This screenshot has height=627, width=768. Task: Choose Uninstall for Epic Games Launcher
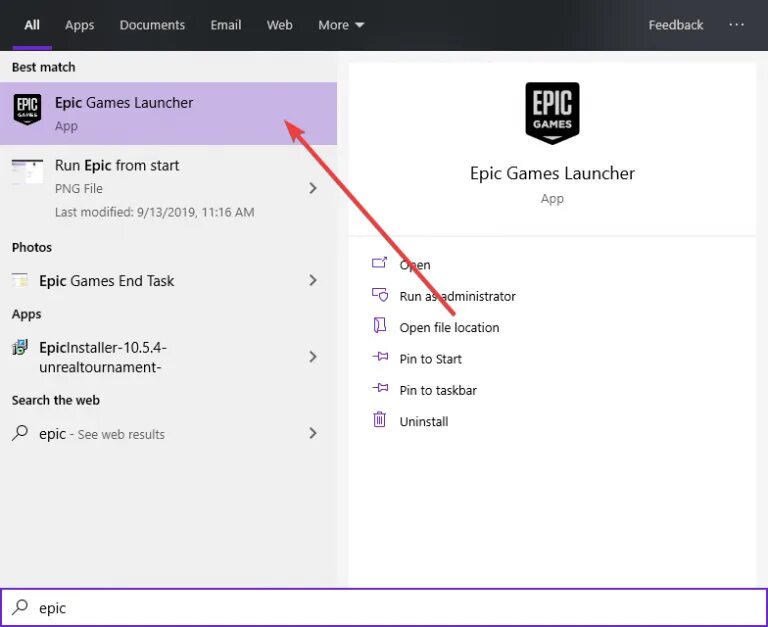[x=424, y=422]
